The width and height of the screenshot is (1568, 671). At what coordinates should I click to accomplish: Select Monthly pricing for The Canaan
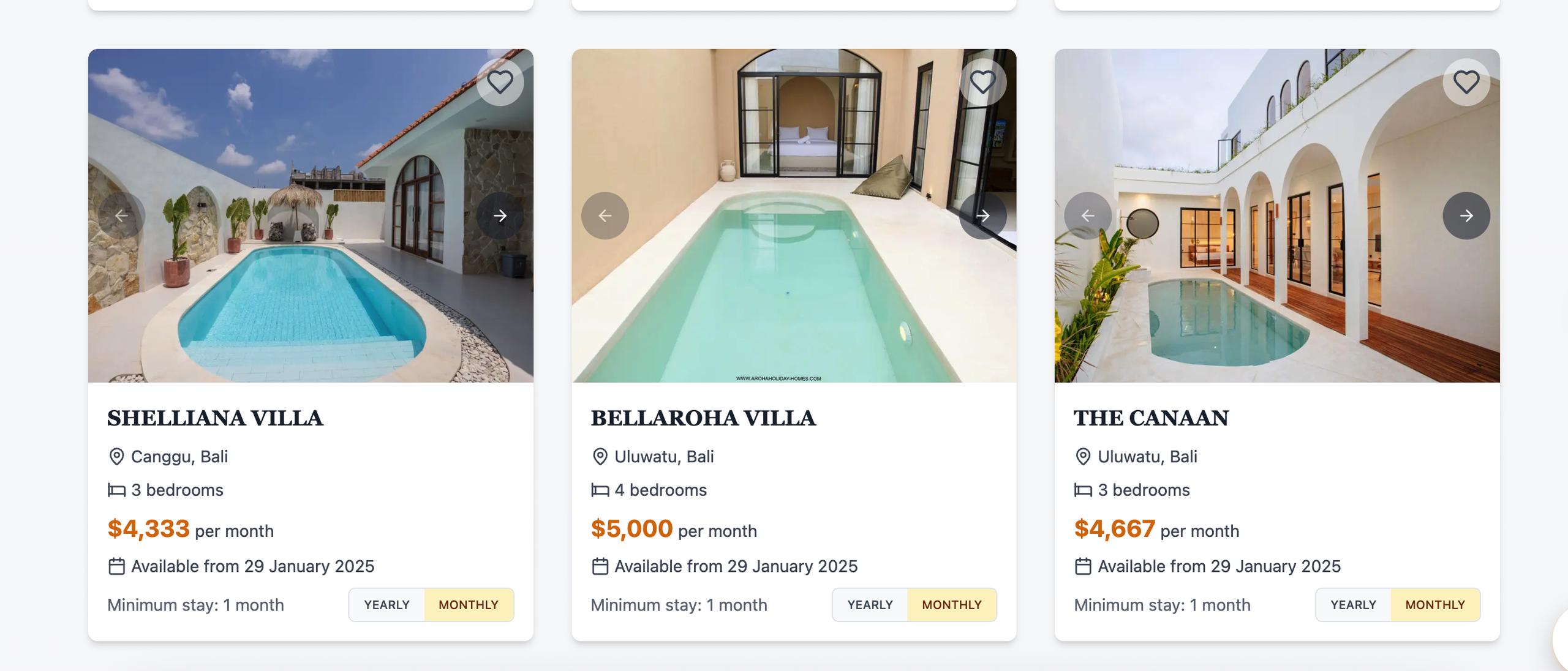[1435, 605]
